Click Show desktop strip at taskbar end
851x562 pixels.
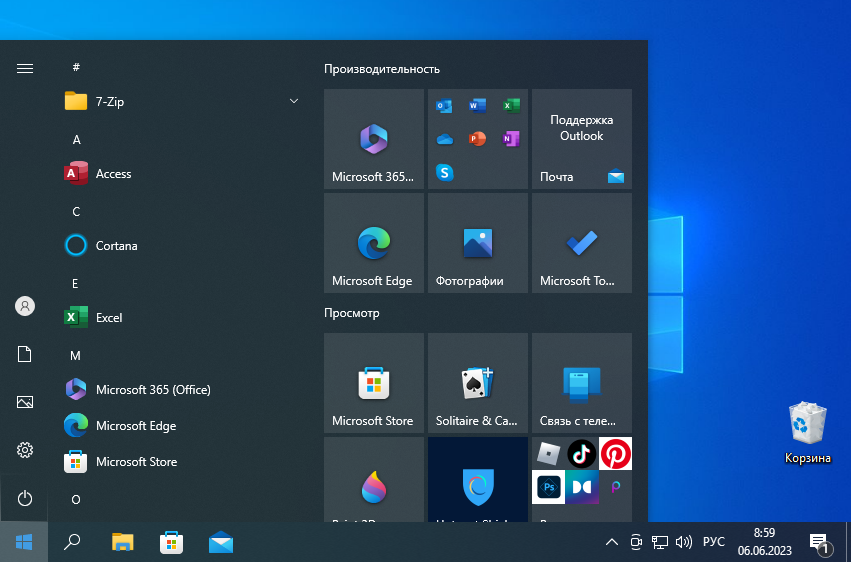coord(848,542)
